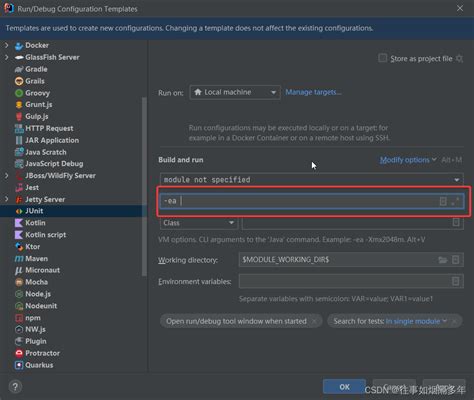Open the Modify options dropdown
474x400 pixels.
tap(408, 160)
